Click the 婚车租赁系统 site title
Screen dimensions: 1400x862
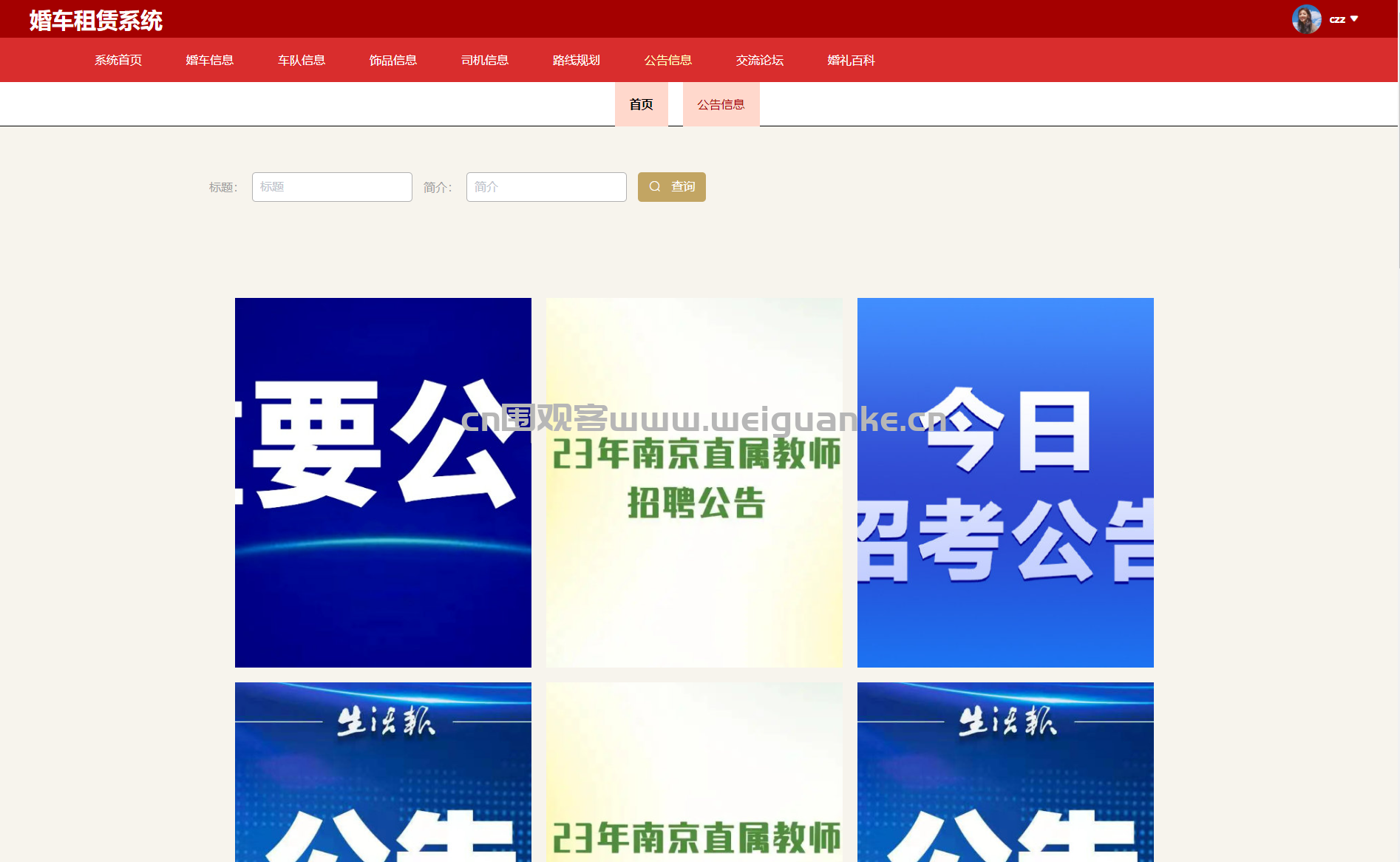click(96, 20)
